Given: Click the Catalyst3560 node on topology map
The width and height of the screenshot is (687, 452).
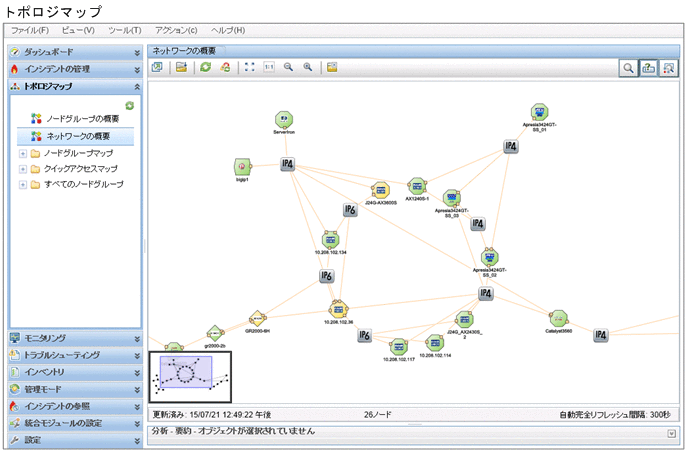Looking at the screenshot, I should click(x=558, y=318).
